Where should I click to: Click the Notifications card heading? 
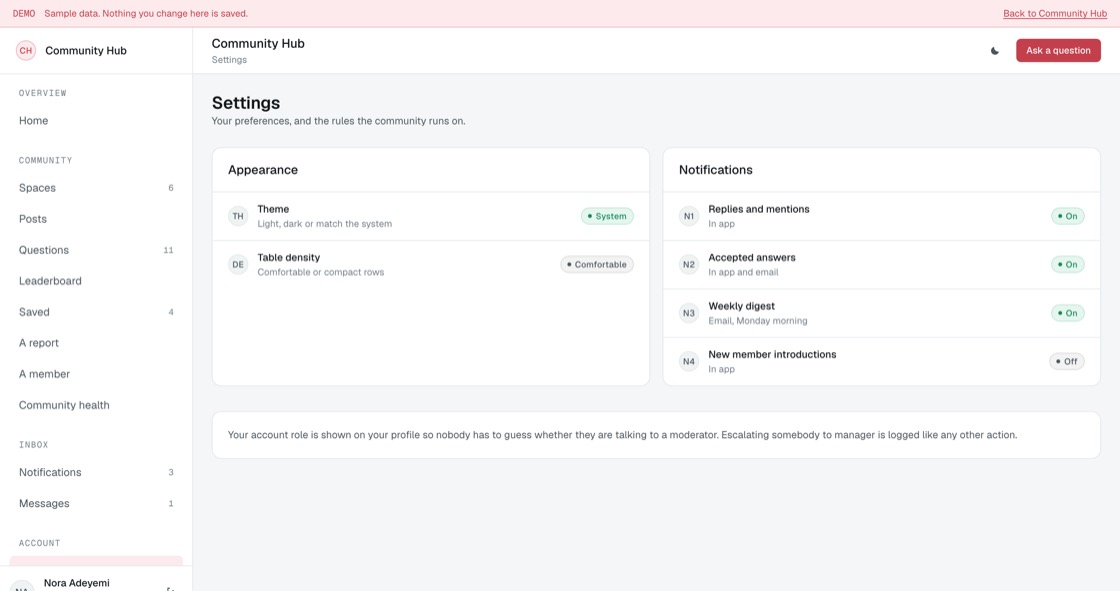[716, 170]
